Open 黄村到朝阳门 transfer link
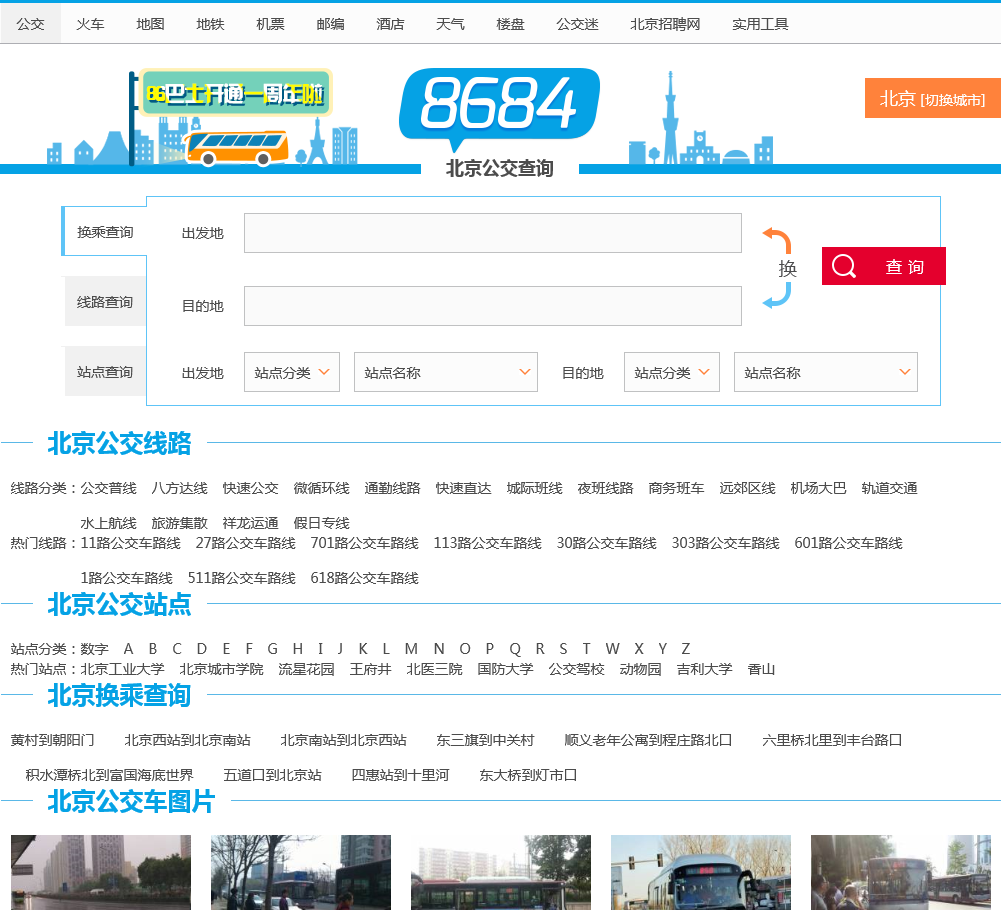Viewport: 1001px width, 910px height. [52, 740]
